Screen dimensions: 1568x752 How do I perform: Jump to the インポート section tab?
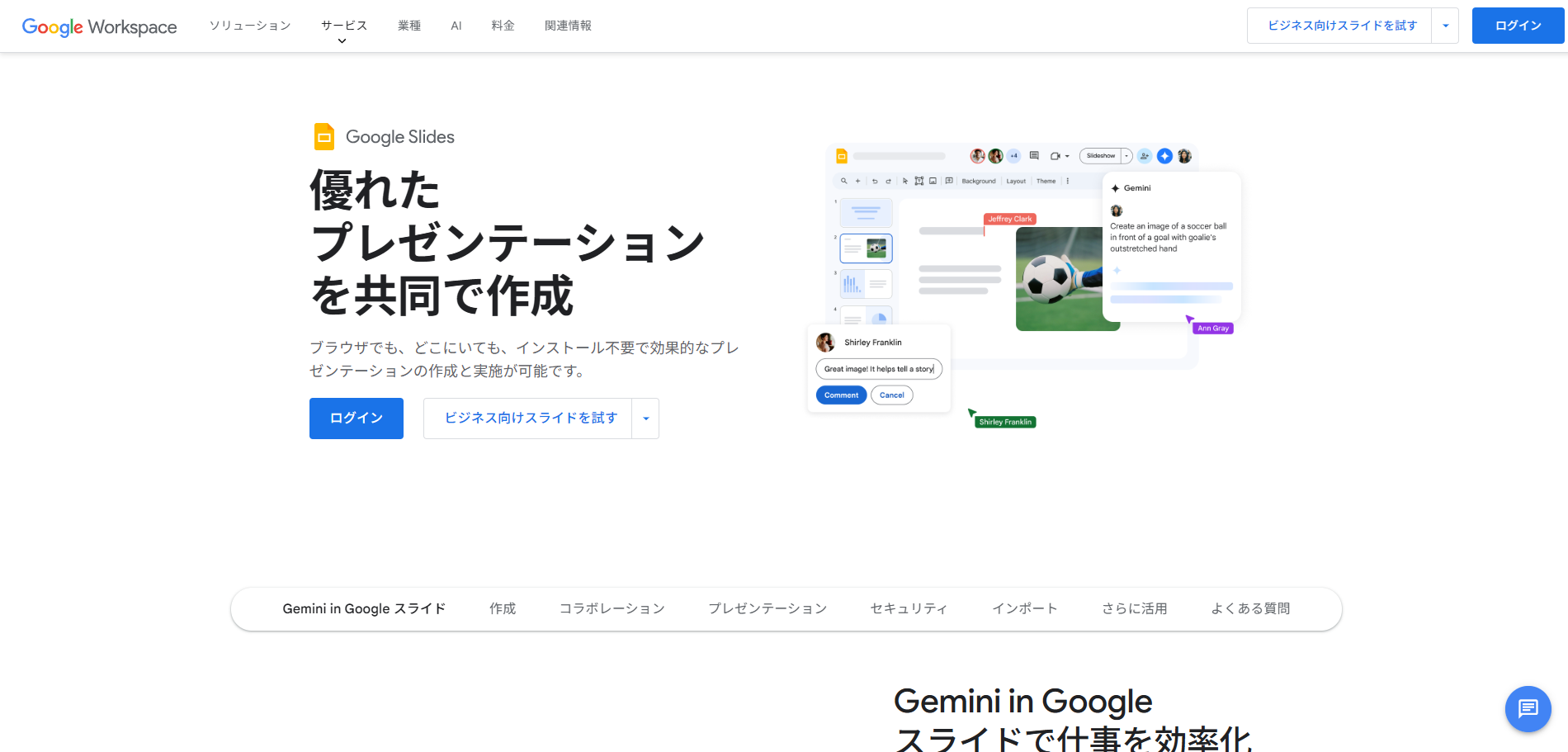1025,609
